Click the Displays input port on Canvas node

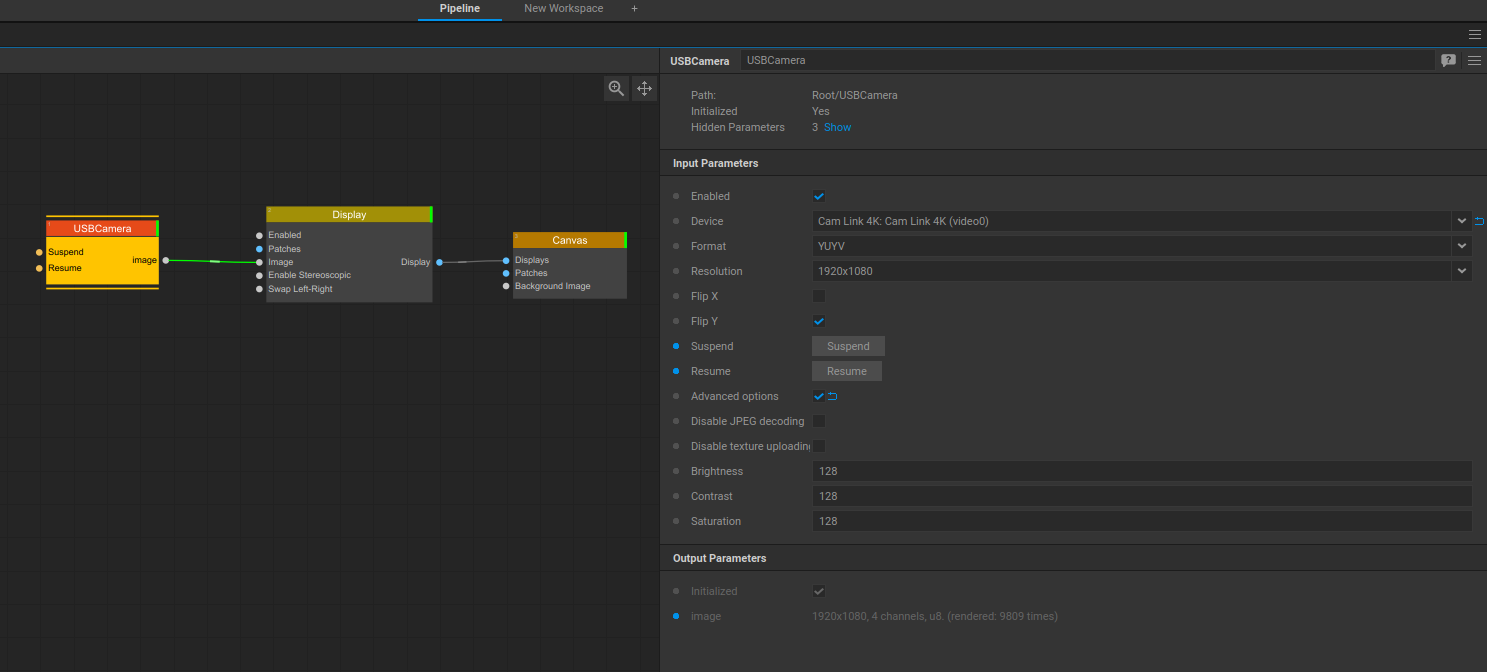506,260
